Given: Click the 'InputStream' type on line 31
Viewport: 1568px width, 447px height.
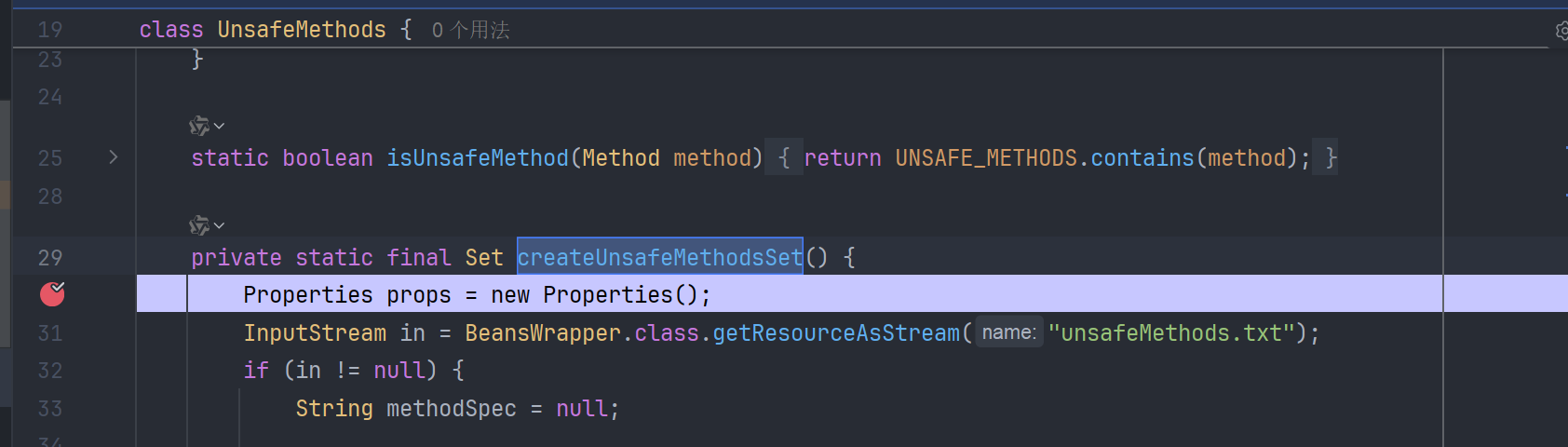Looking at the screenshot, I should click(x=315, y=333).
